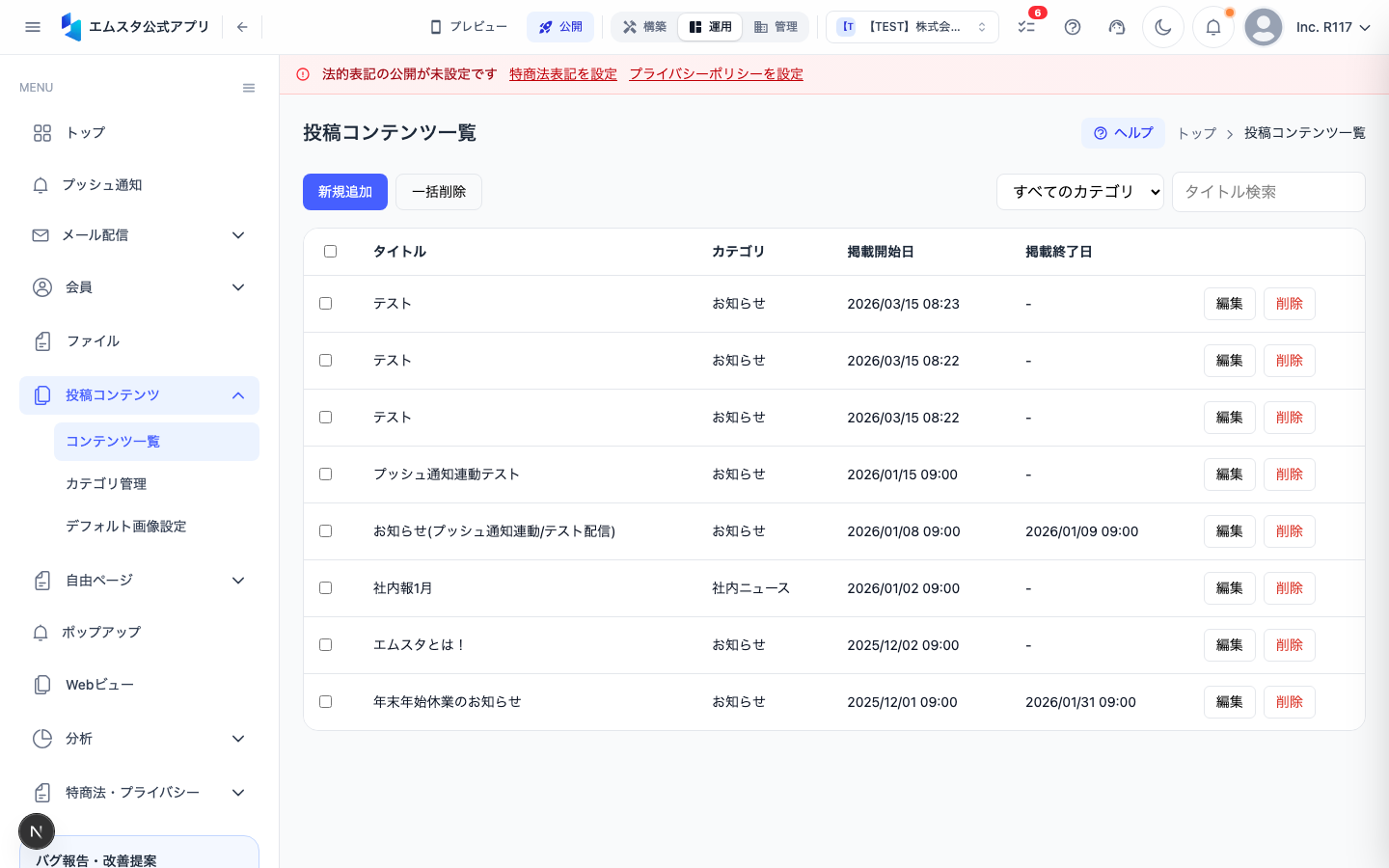Click the back arrow in the header
The image size is (1389, 868).
click(x=242, y=27)
